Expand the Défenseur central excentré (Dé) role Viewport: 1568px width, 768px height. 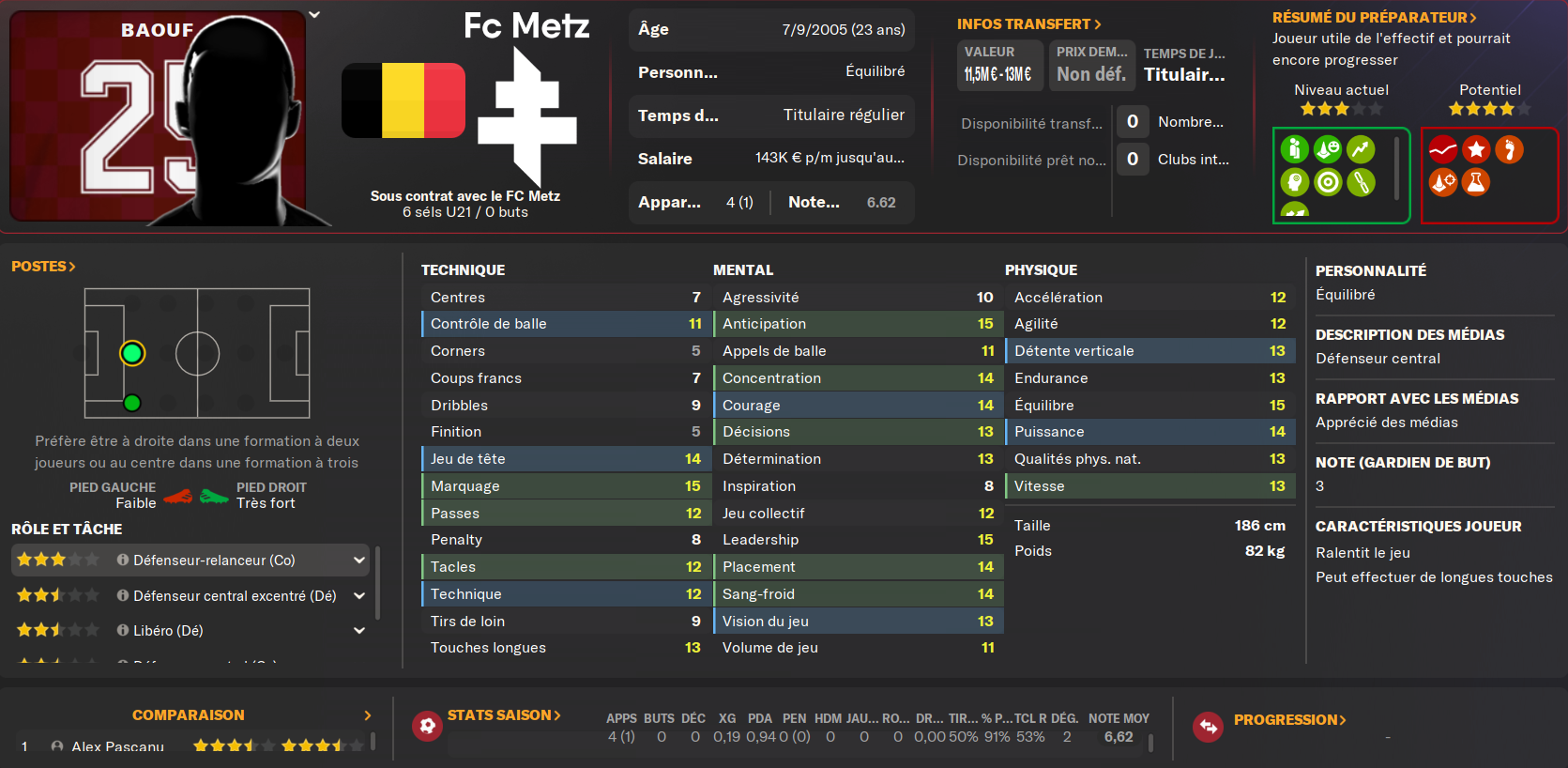click(x=358, y=596)
